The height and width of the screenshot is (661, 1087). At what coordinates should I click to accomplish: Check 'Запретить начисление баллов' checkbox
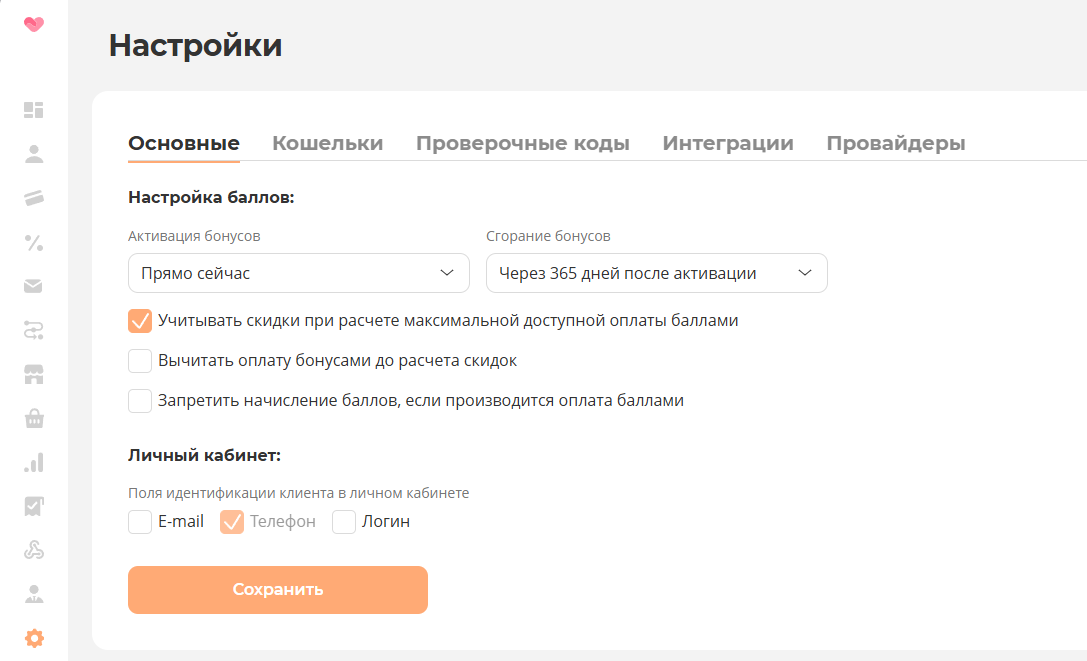point(140,401)
